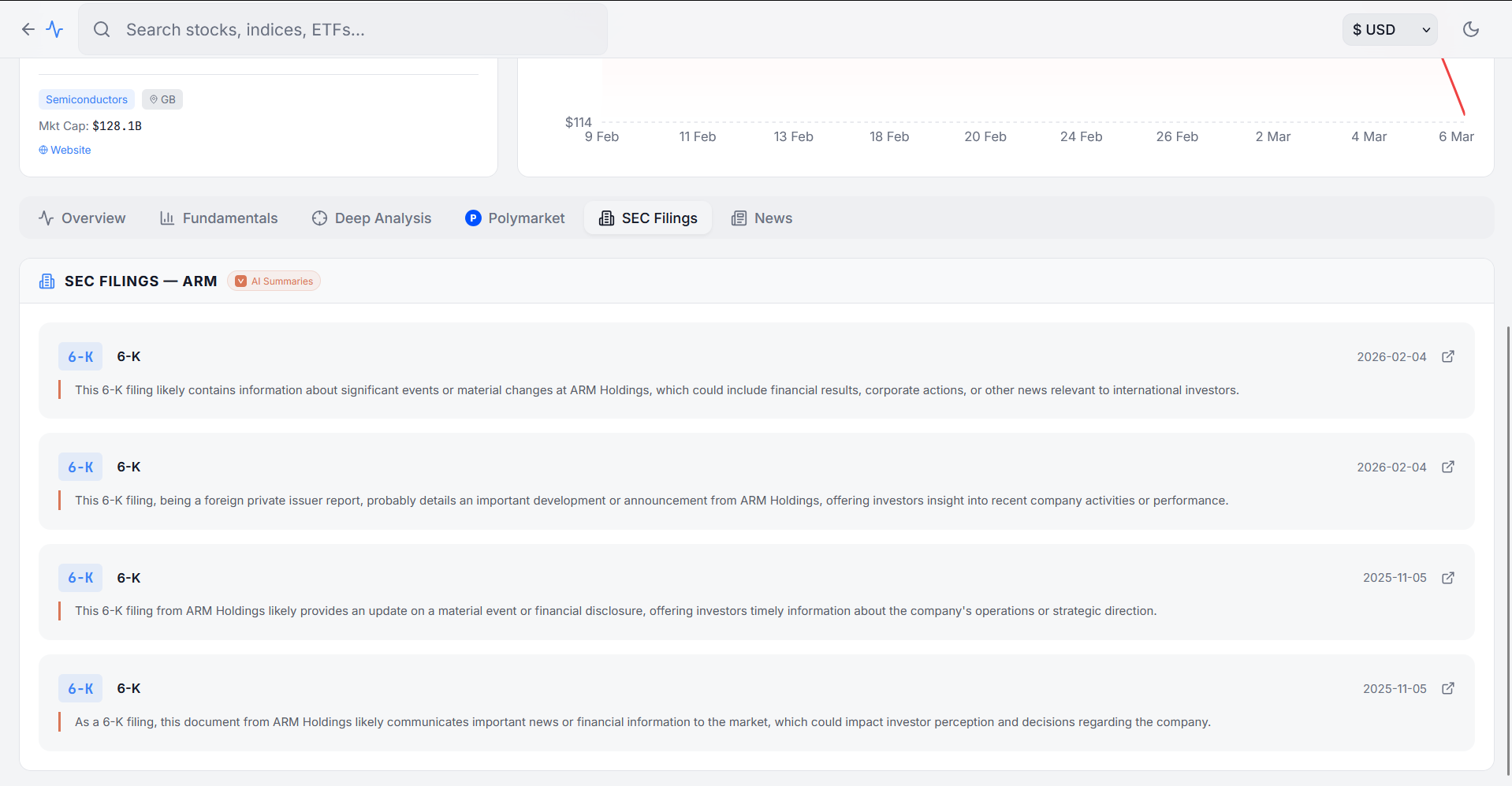Switch to the News tab
Screen dimensions: 1512x786
[x=762, y=218]
